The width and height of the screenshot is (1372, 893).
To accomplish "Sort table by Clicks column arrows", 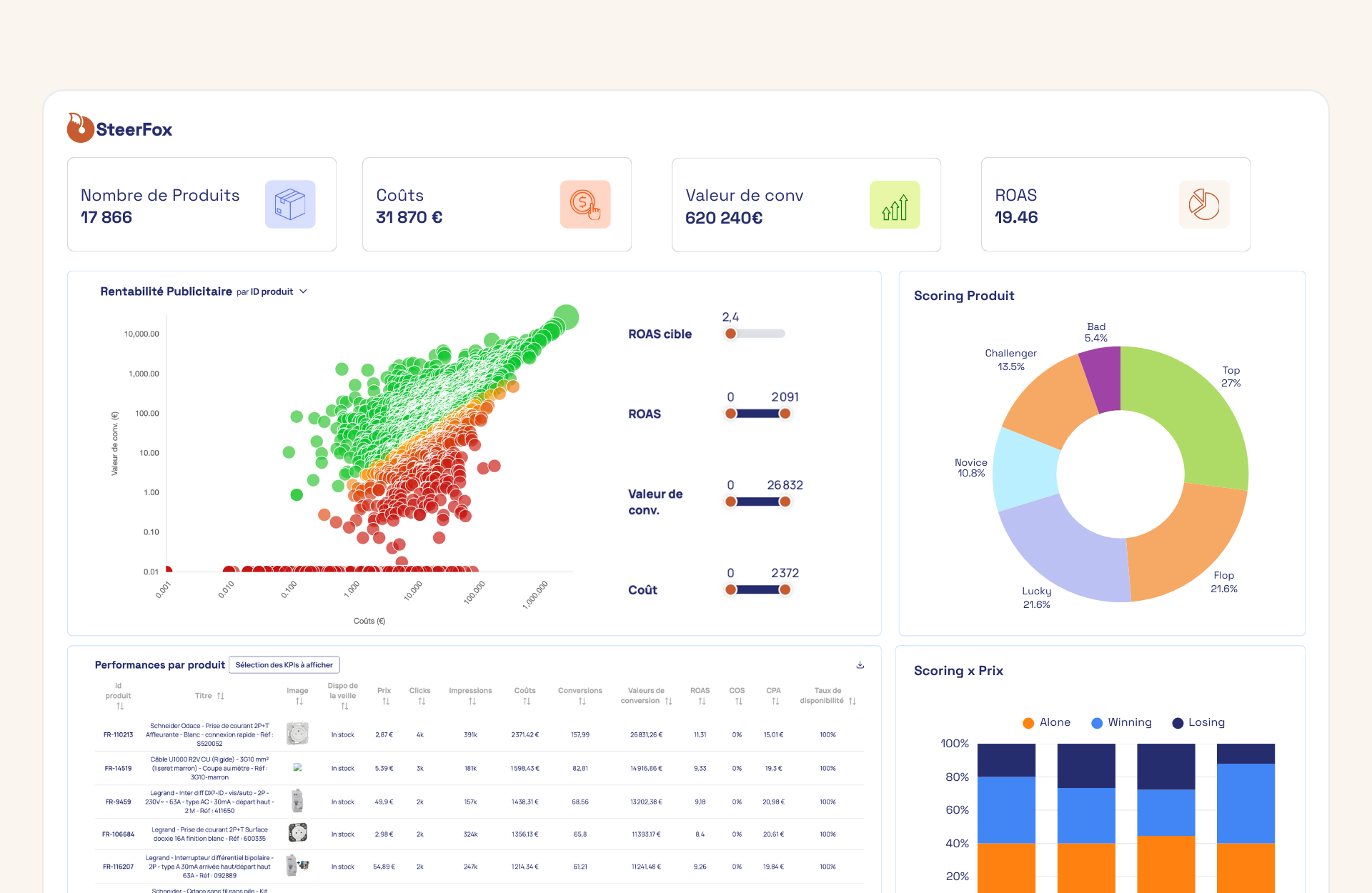I will click(x=421, y=702).
